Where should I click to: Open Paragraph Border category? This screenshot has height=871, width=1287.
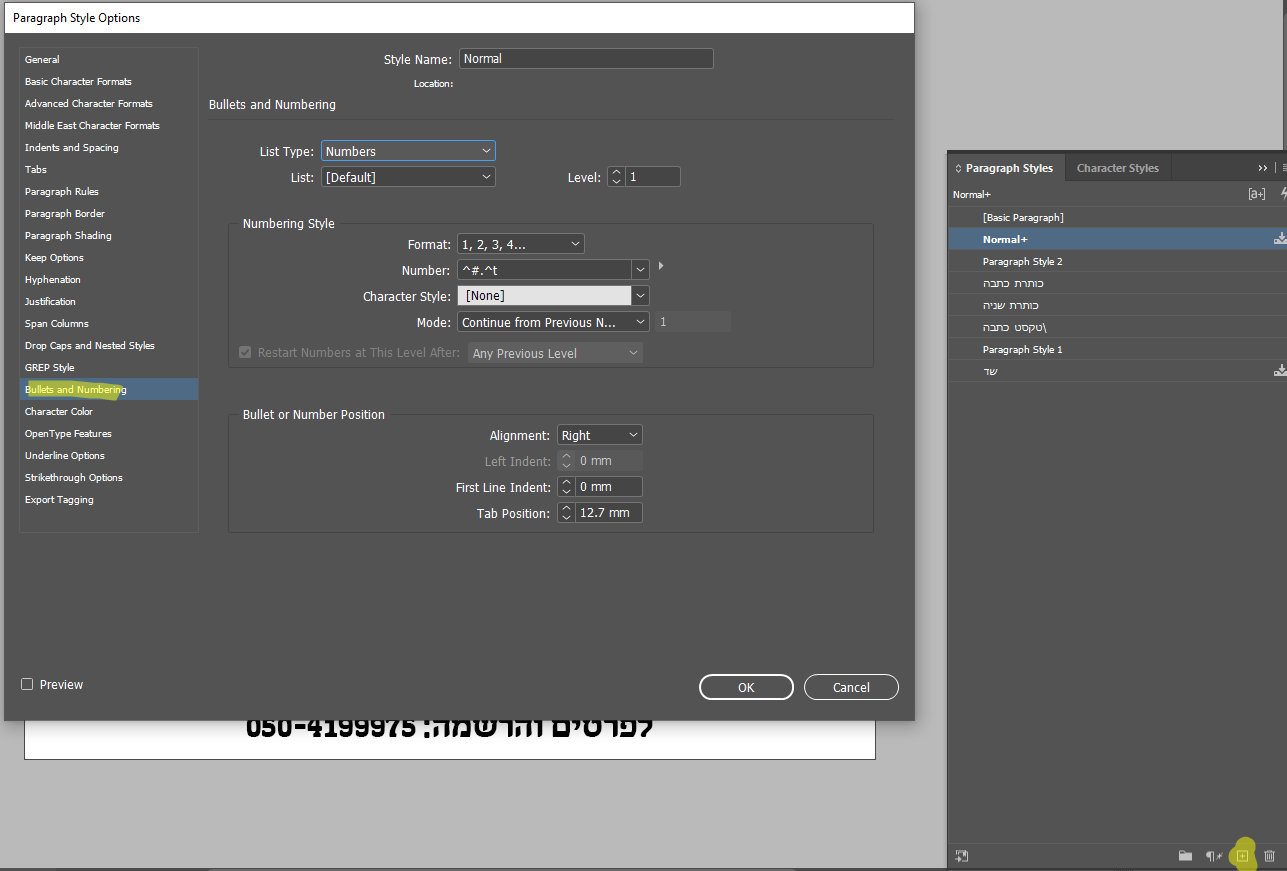[x=109, y=214]
